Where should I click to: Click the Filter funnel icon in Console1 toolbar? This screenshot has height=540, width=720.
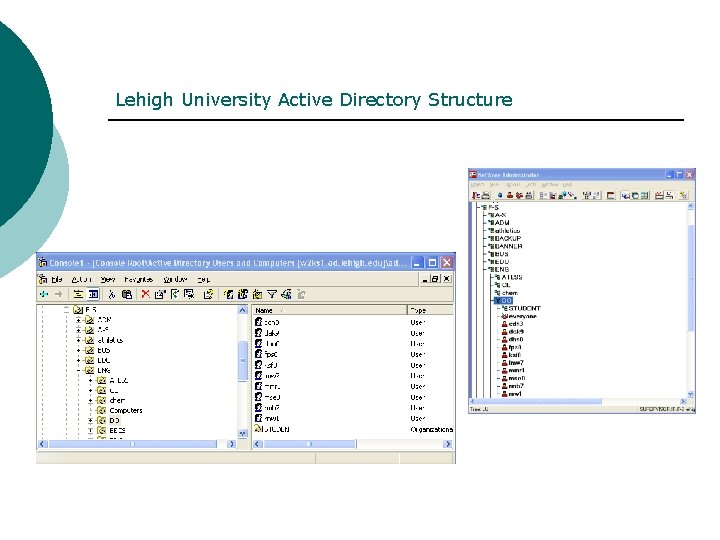pyautogui.click(x=272, y=294)
